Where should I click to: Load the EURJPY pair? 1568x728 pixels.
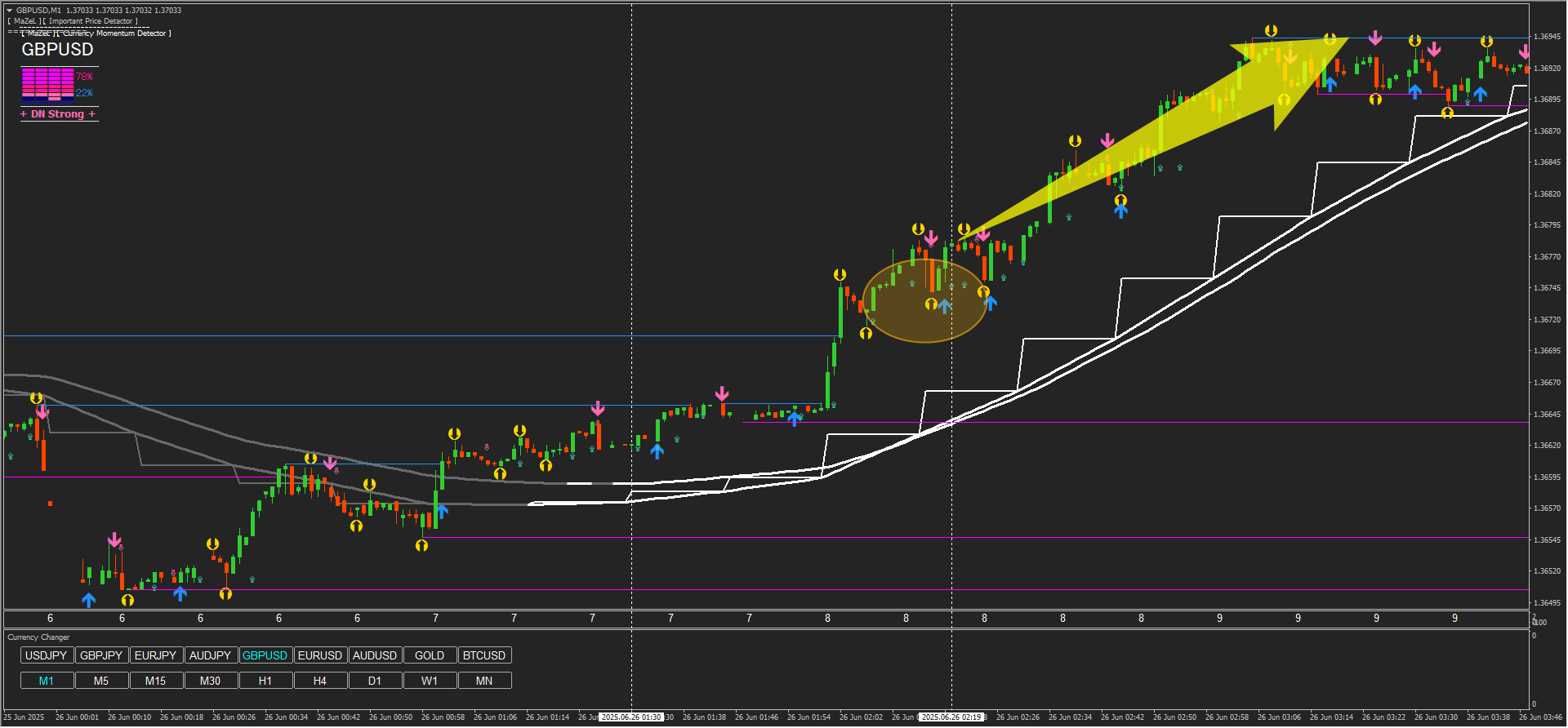[x=156, y=655]
